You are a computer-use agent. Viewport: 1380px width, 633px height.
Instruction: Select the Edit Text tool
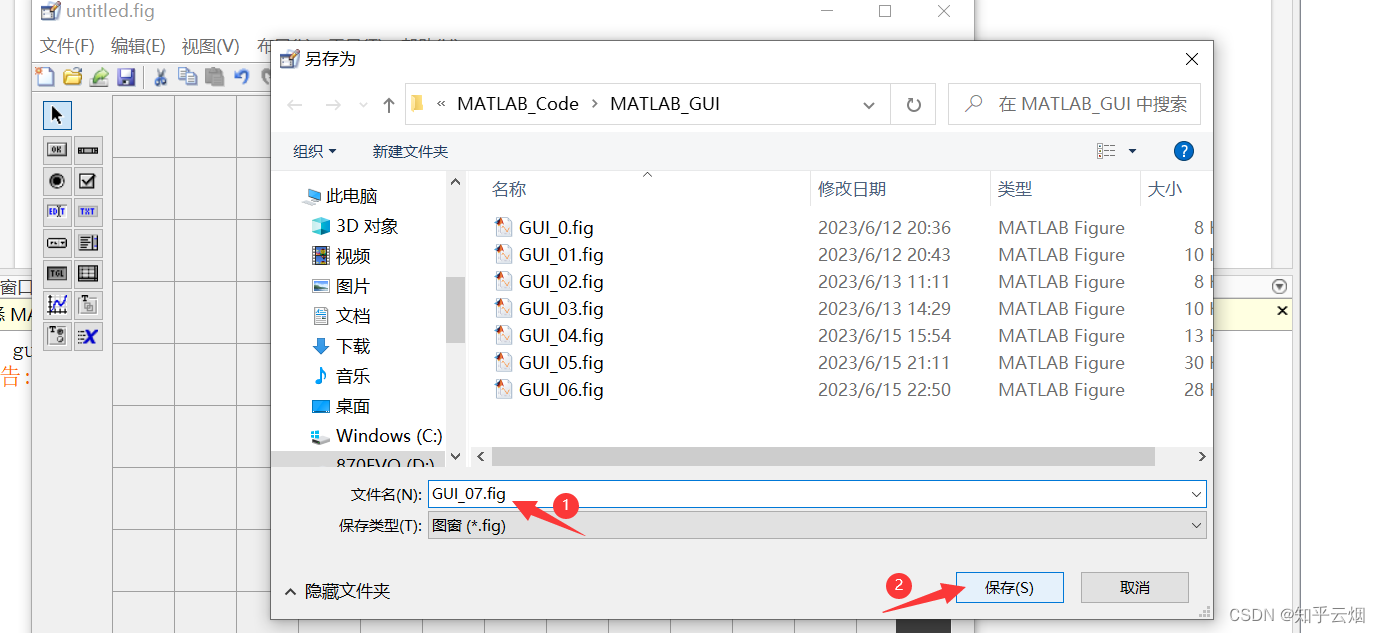[57, 211]
